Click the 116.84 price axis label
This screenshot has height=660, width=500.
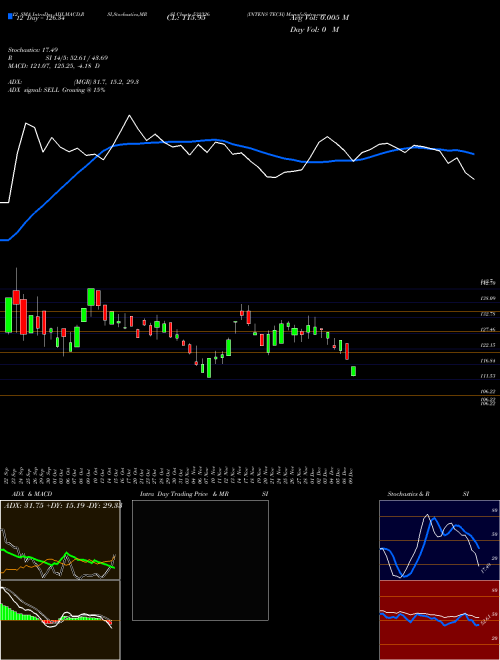coord(488,361)
